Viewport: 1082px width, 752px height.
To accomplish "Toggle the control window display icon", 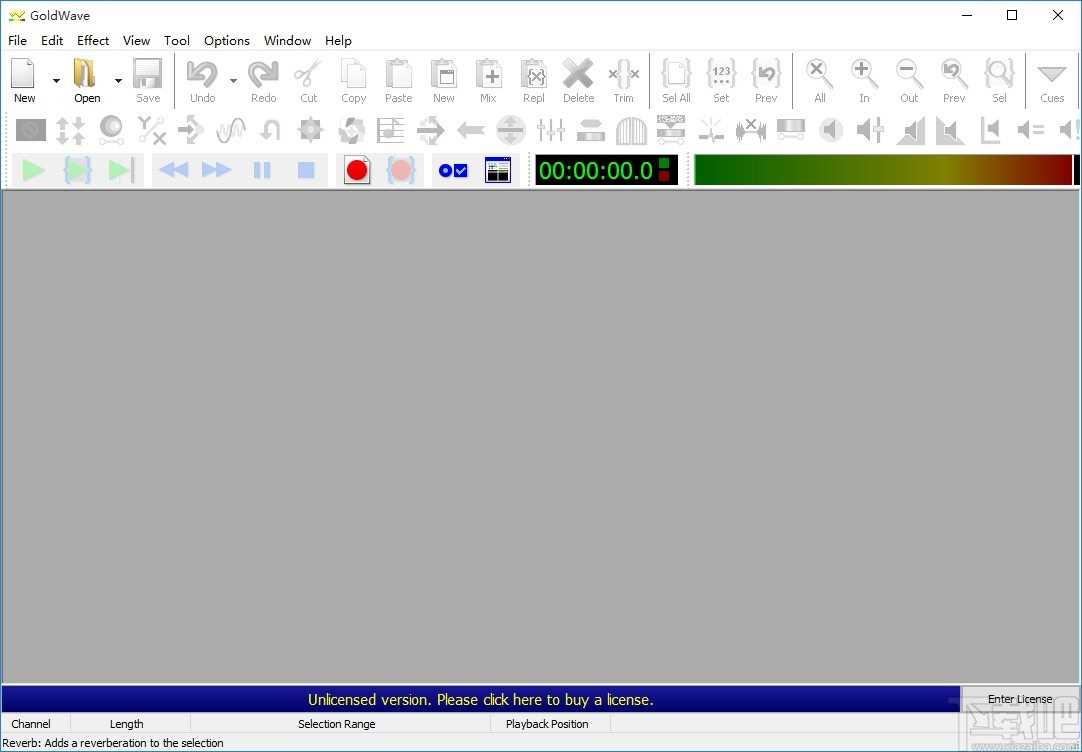I will pos(497,170).
